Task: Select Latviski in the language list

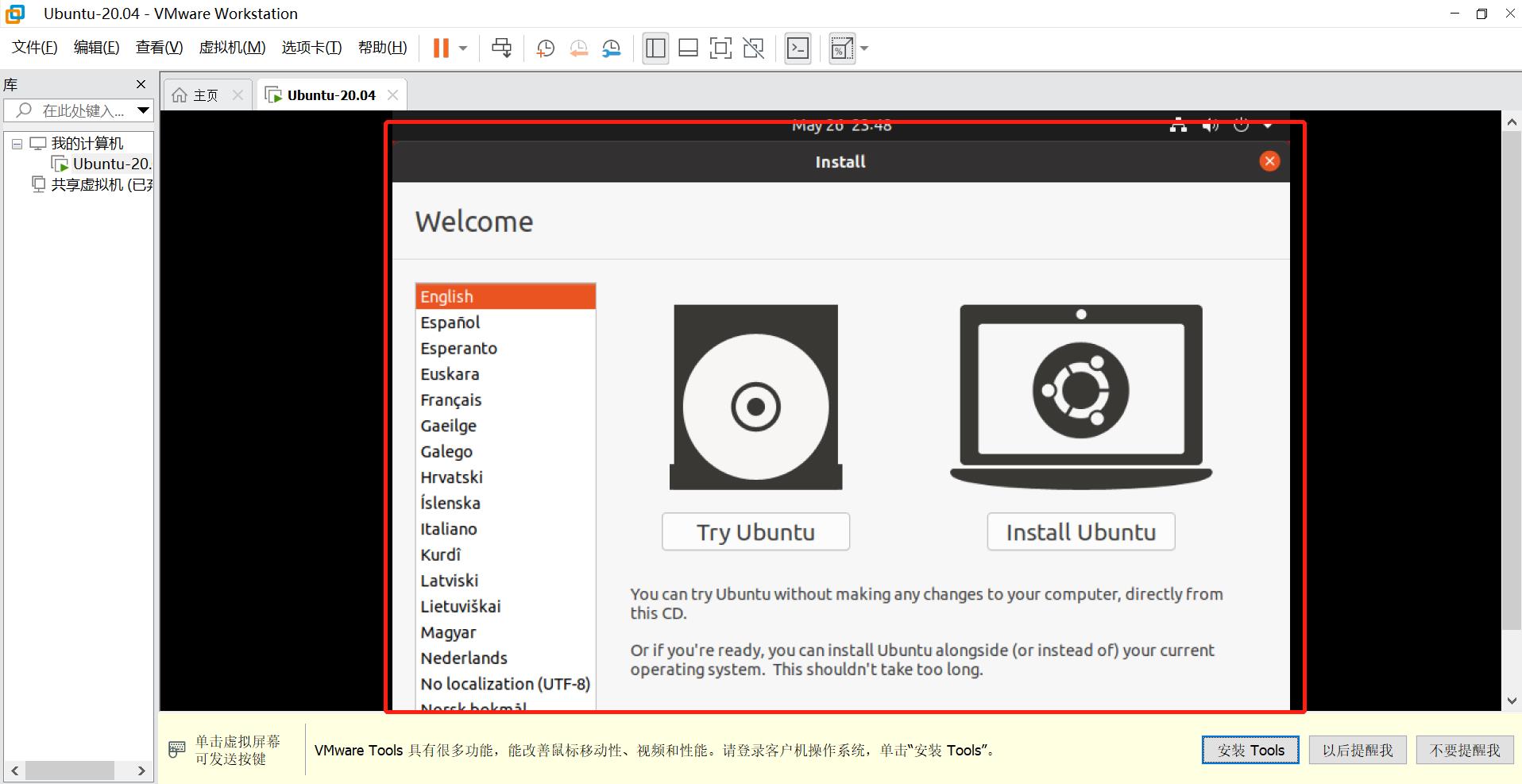Action: point(505,581)
